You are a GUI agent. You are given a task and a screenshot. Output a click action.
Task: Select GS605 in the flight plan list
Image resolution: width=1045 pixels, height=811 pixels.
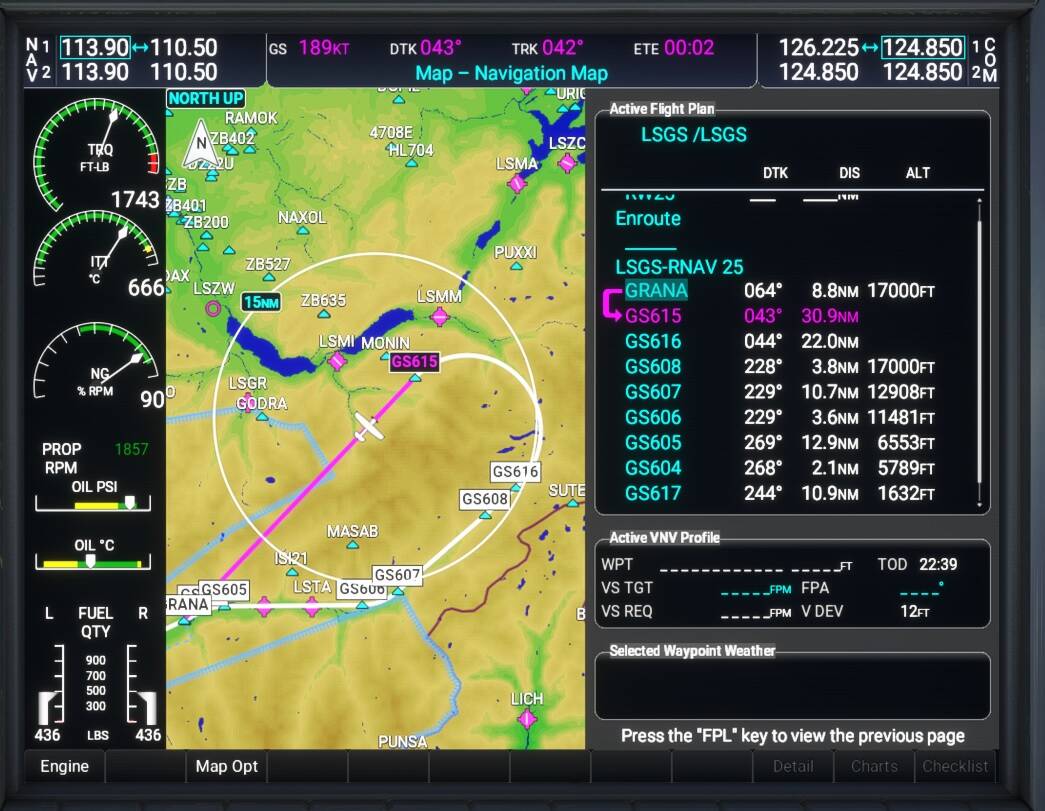point(780,442)
